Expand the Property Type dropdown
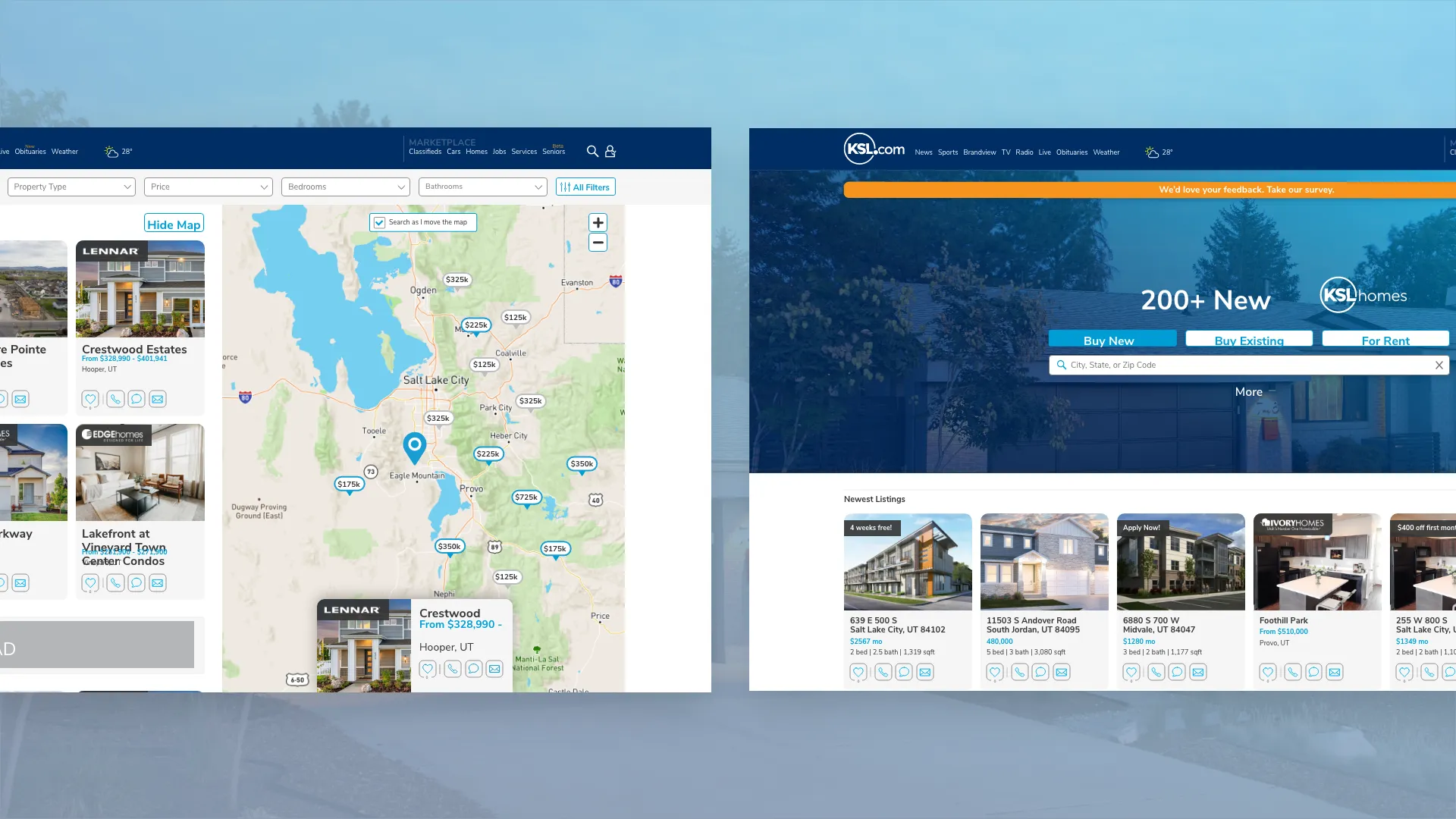Image resolution: width=1456 pixels, height=819 pixels. click(71, 187)
